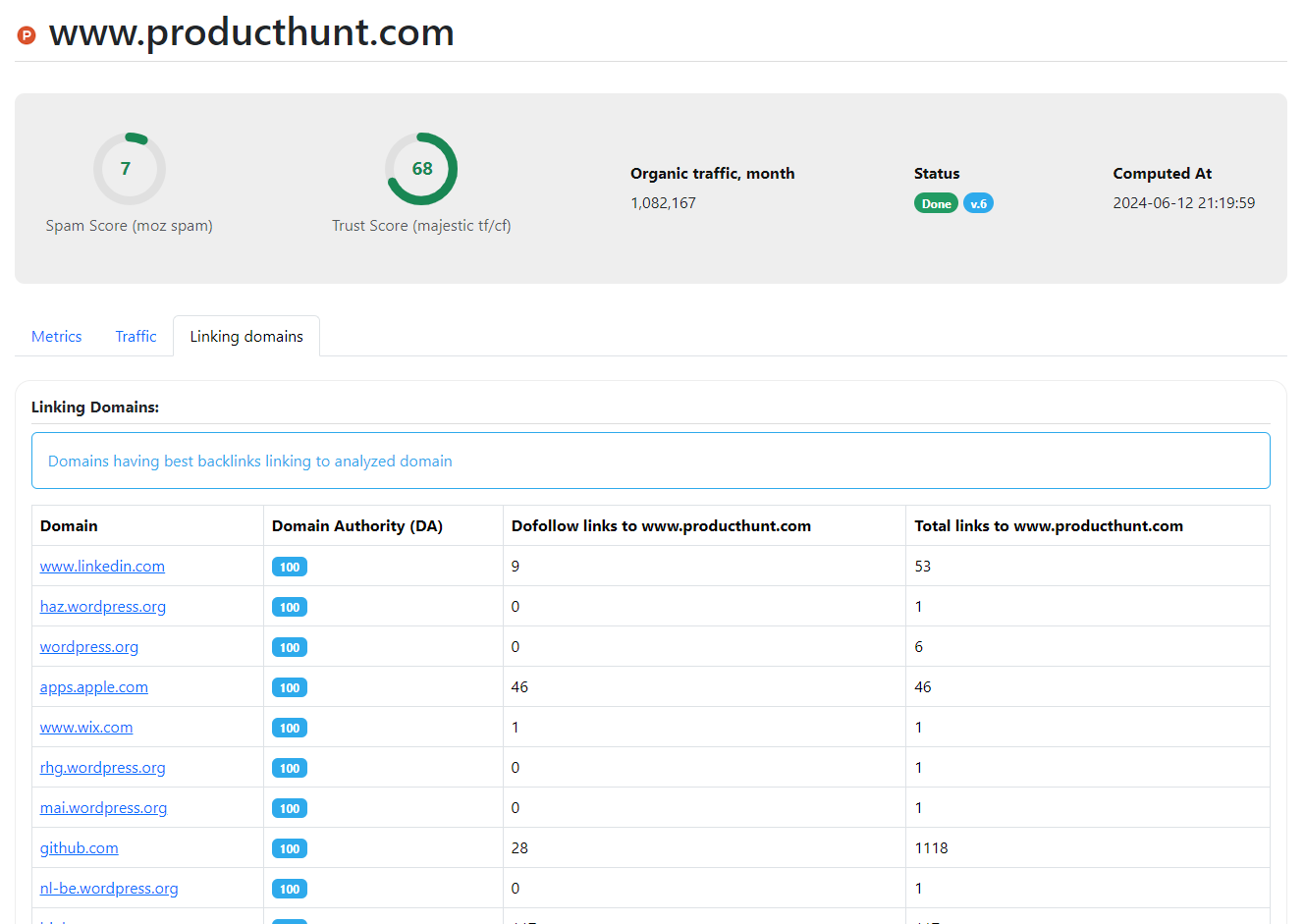Visit the wordpress.org domain link

(89, 647)
